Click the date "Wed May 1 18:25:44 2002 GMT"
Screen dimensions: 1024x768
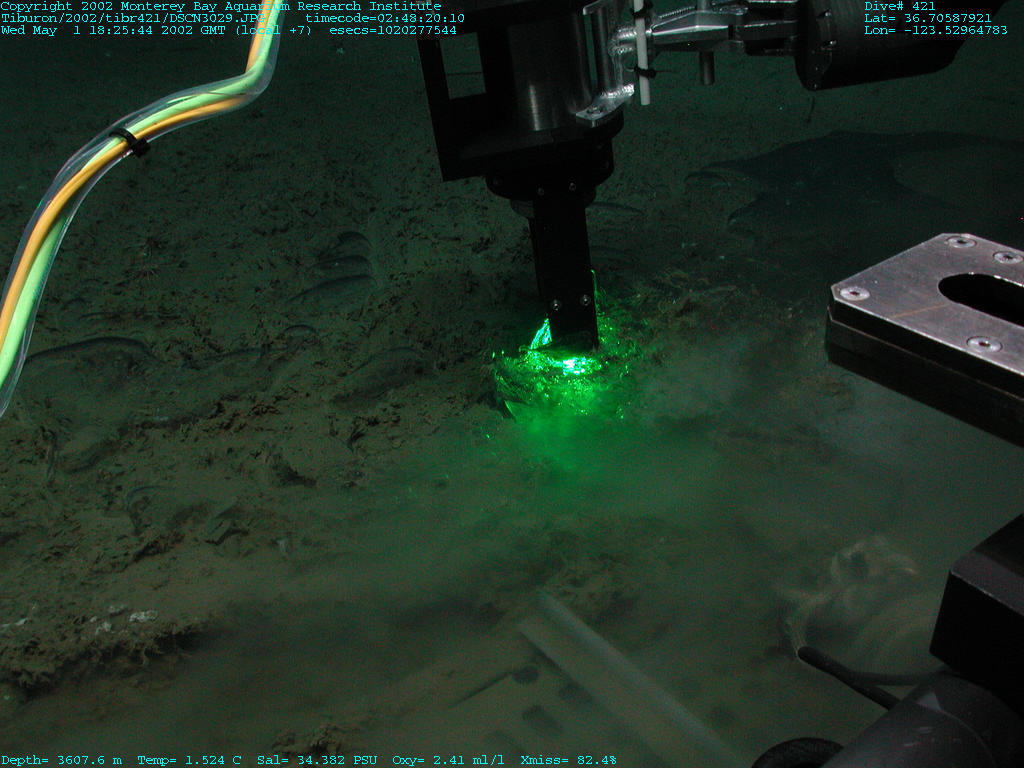pos(115,30)
